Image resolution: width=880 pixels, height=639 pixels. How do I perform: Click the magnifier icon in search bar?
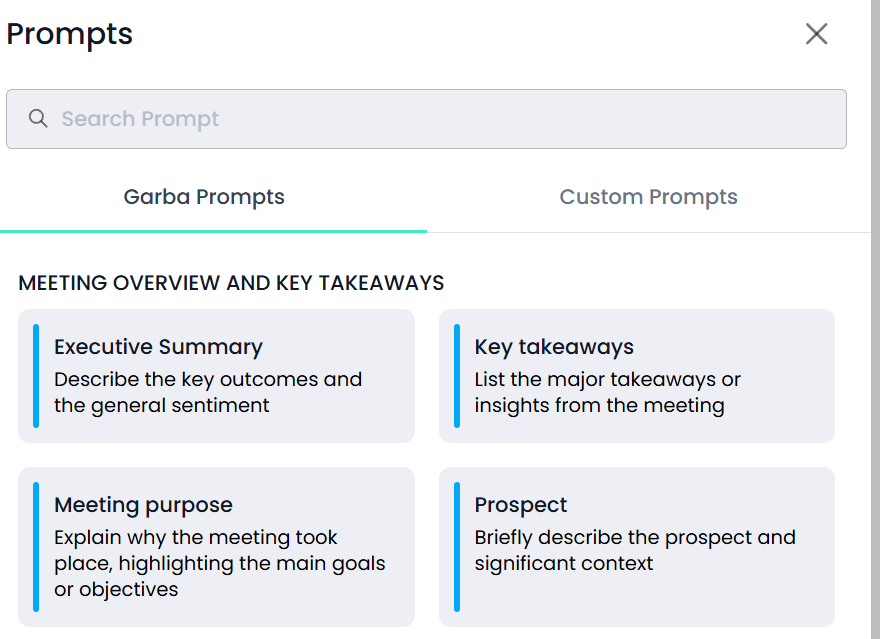tap(38, 118)
